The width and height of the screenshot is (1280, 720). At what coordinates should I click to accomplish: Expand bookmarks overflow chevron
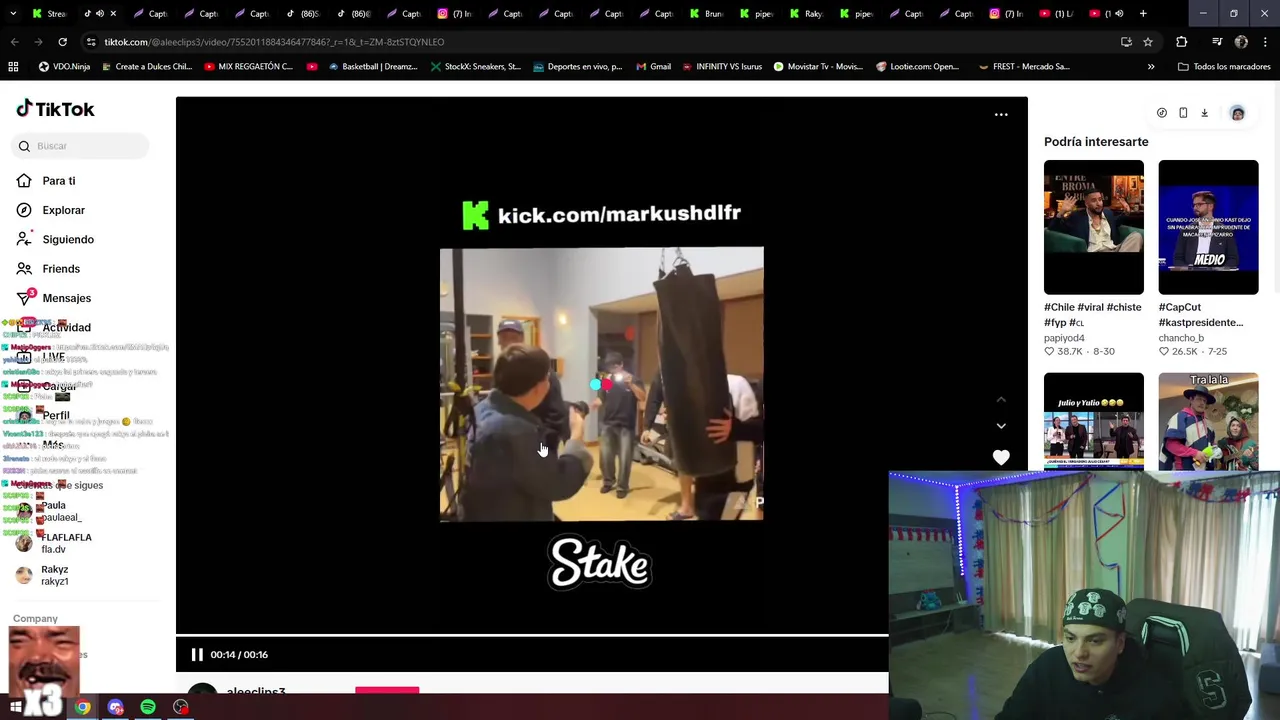1151,67
